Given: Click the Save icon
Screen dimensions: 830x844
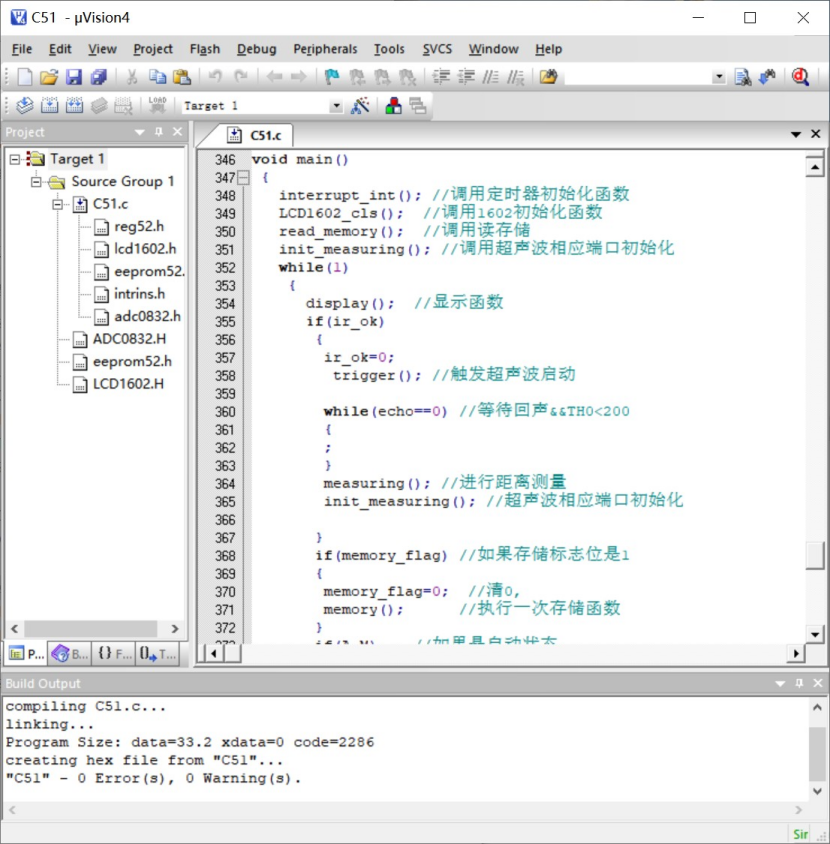Looking at the screenshot, I should (73, 76).
